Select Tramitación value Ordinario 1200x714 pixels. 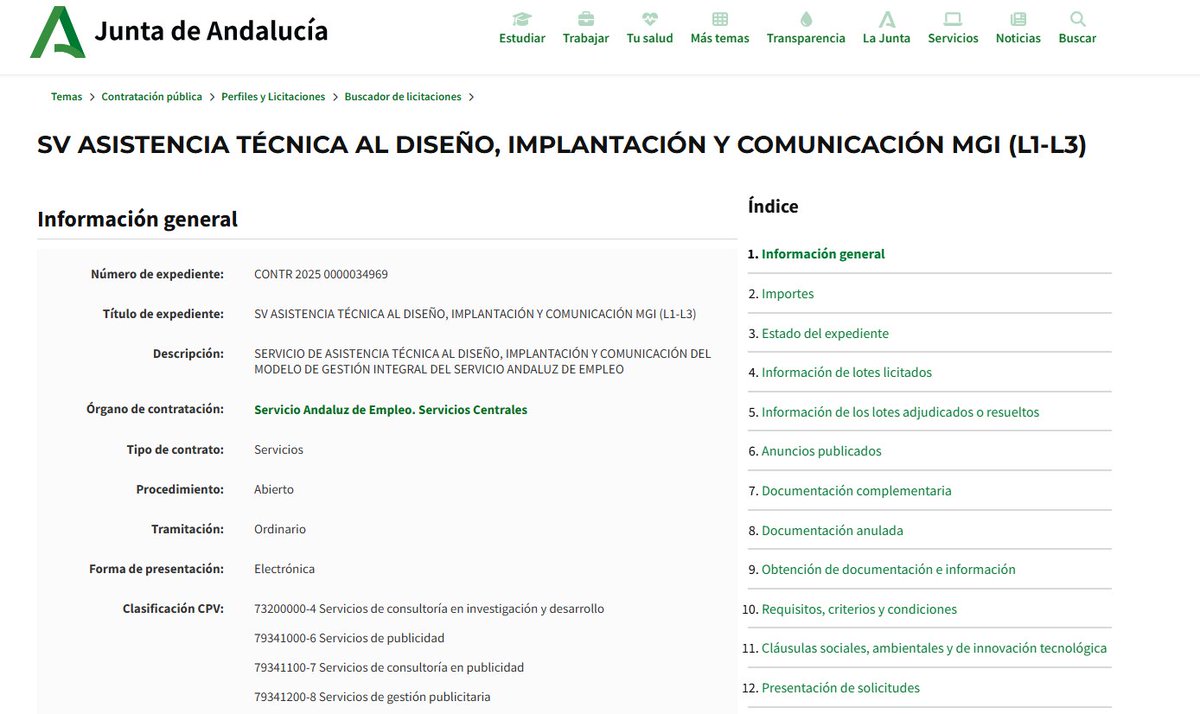(x=280, y=529)
